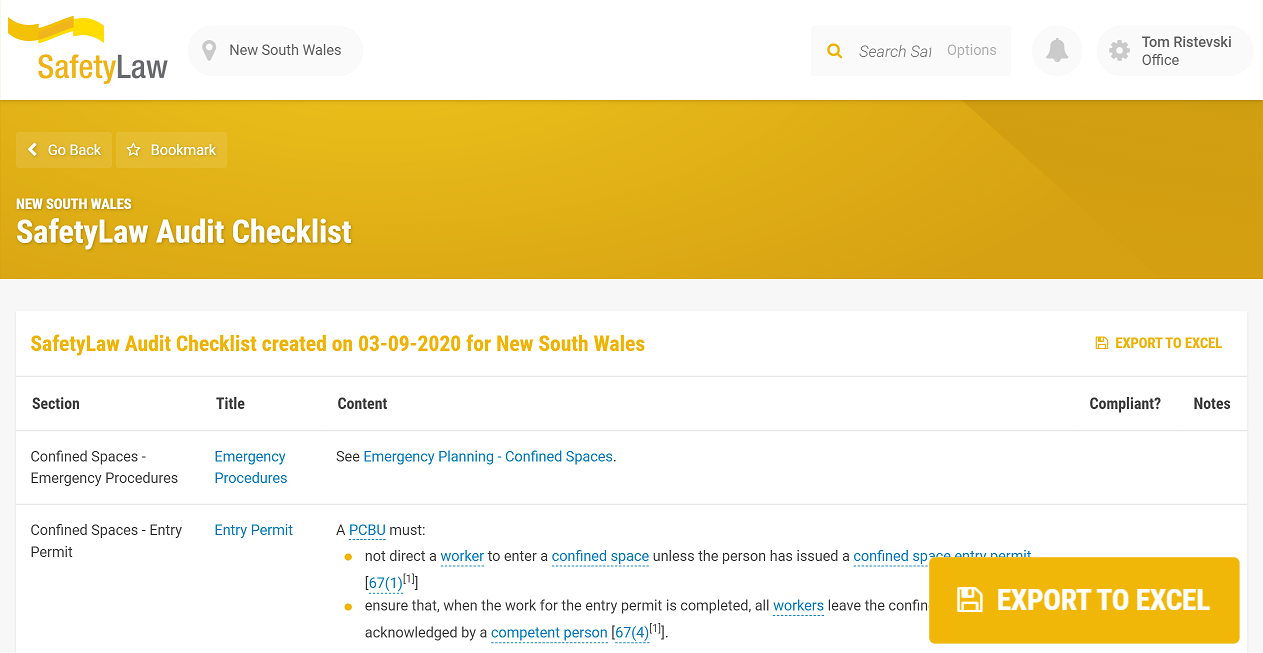Click the back chevron arrow icon
The width and height of the screenshot is (1263, 653).
(32, 150)
